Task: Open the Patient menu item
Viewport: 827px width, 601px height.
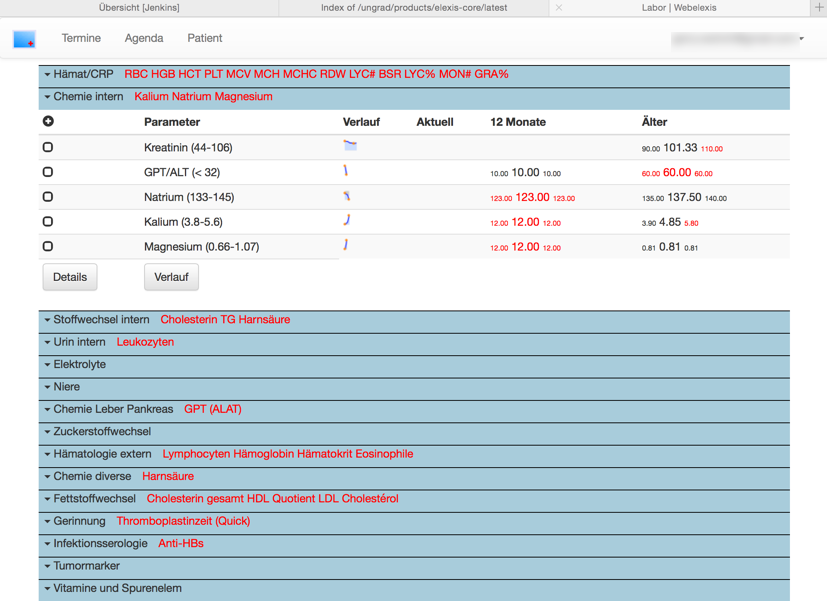Action: pyautogui.click(x=205, y=38)
